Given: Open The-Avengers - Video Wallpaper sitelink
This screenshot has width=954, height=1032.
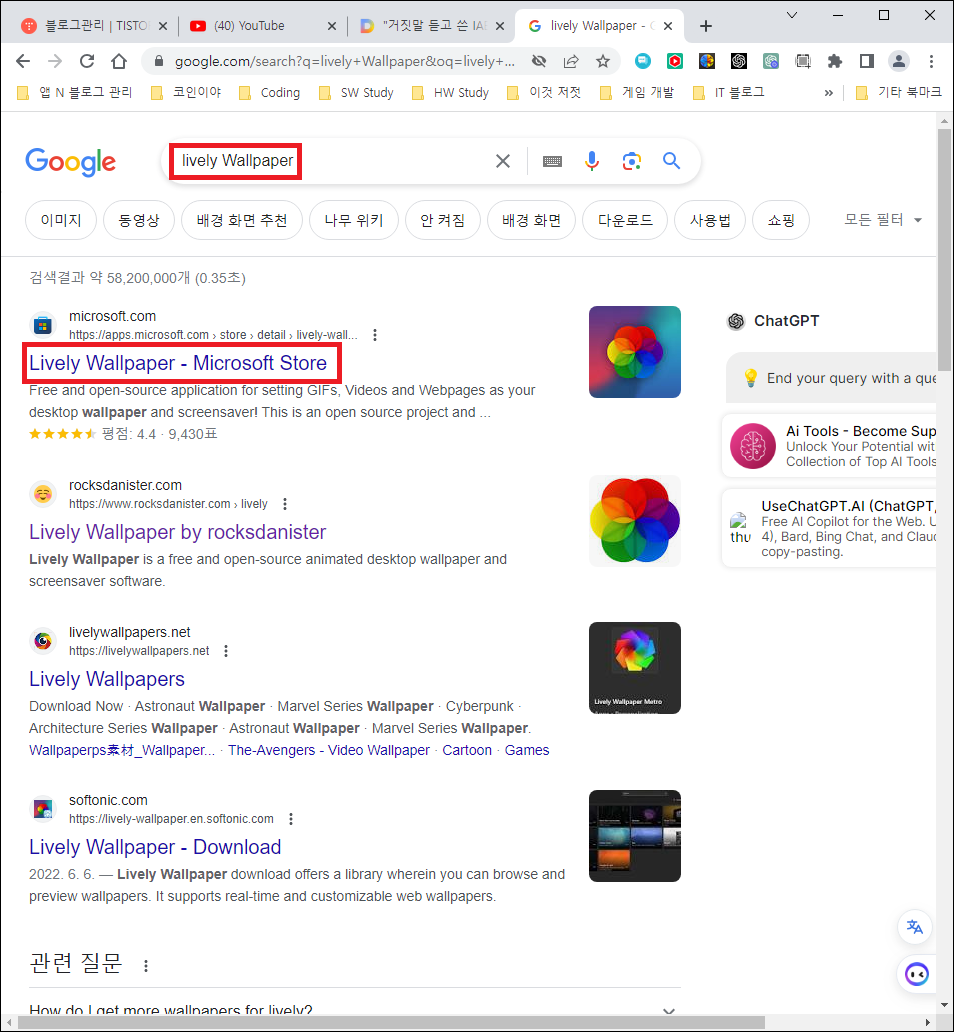Looking at the screenshot, I should click(329, 750).
